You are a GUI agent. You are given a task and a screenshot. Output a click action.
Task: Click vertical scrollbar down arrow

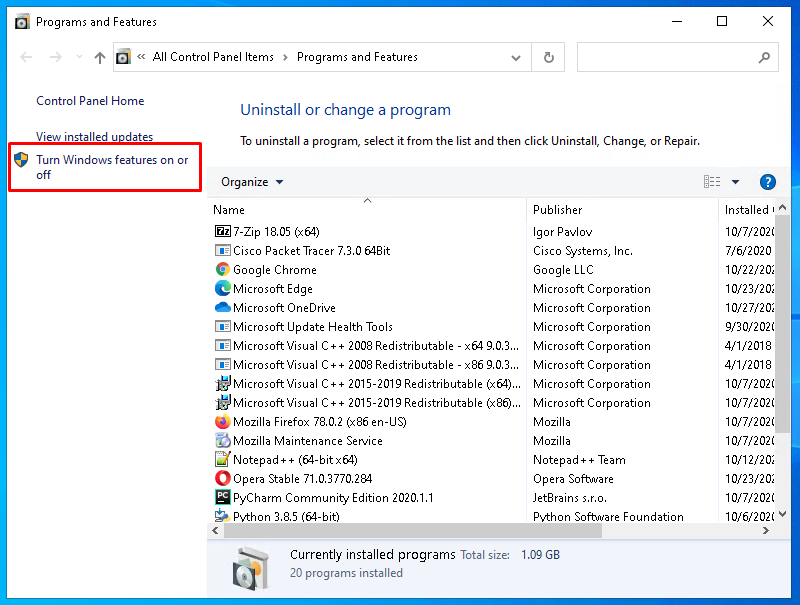[783, 514]
